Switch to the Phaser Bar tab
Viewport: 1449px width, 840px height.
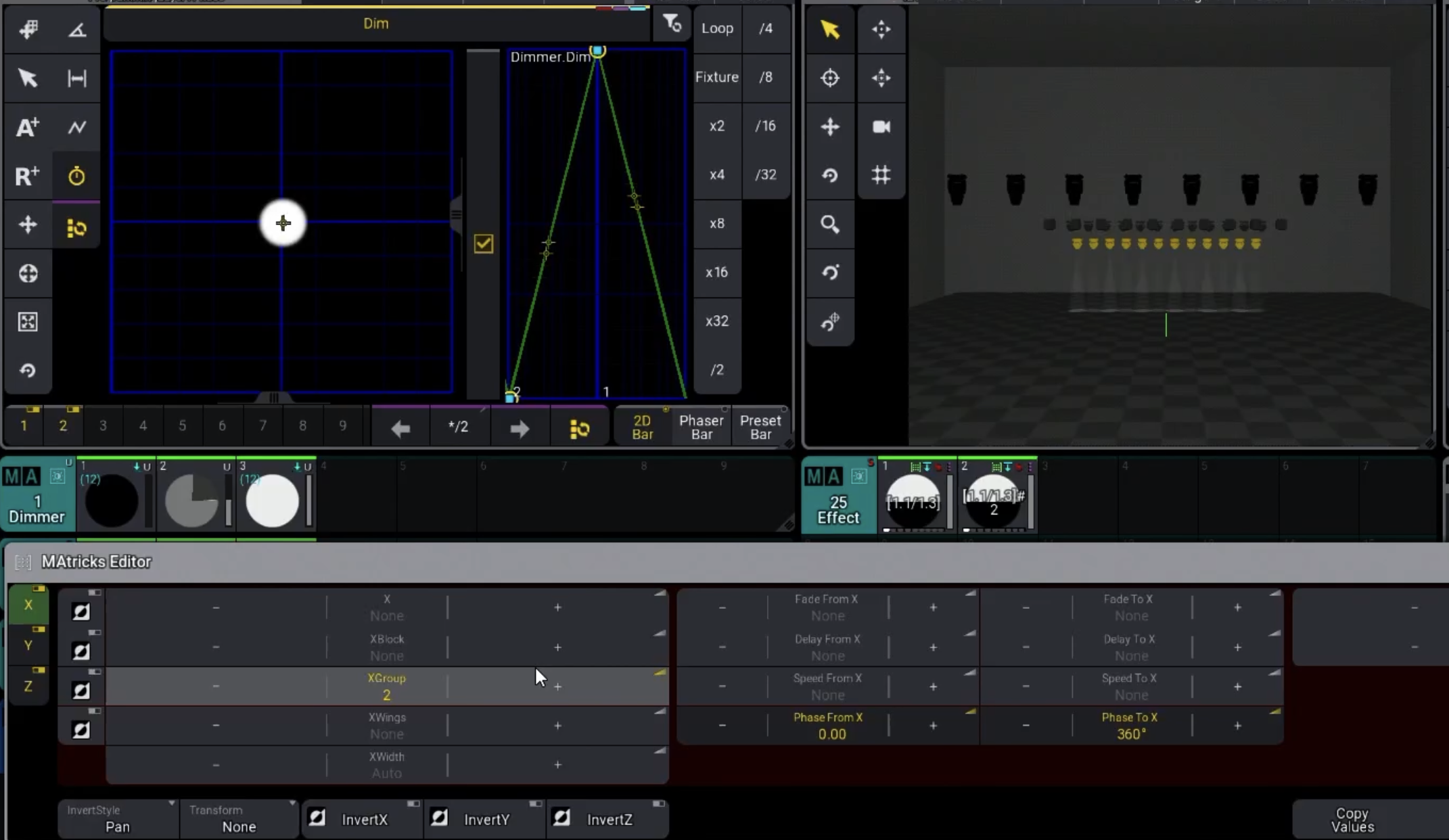(x=701, y=427)
